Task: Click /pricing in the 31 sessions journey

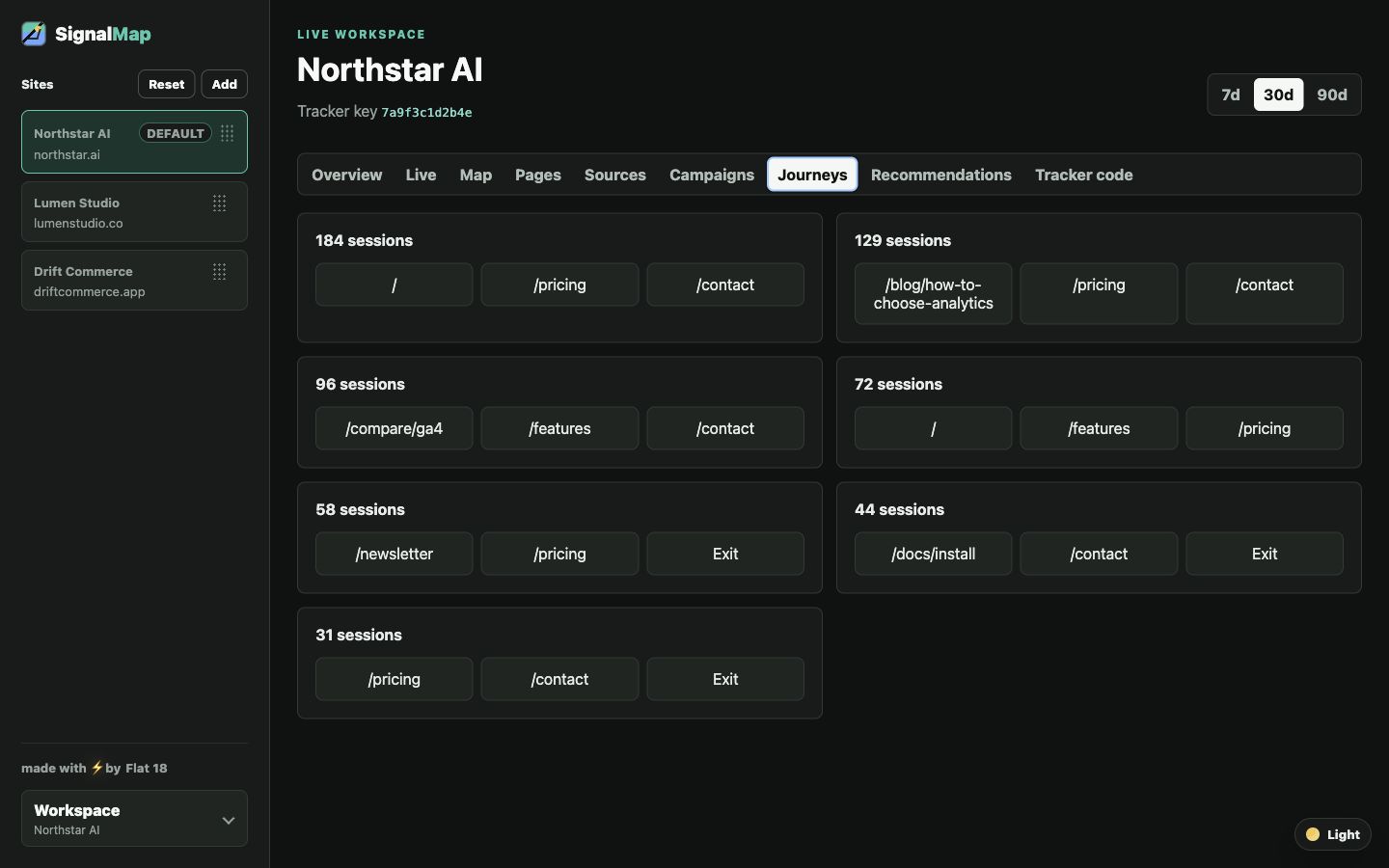Action: point(395,679)
